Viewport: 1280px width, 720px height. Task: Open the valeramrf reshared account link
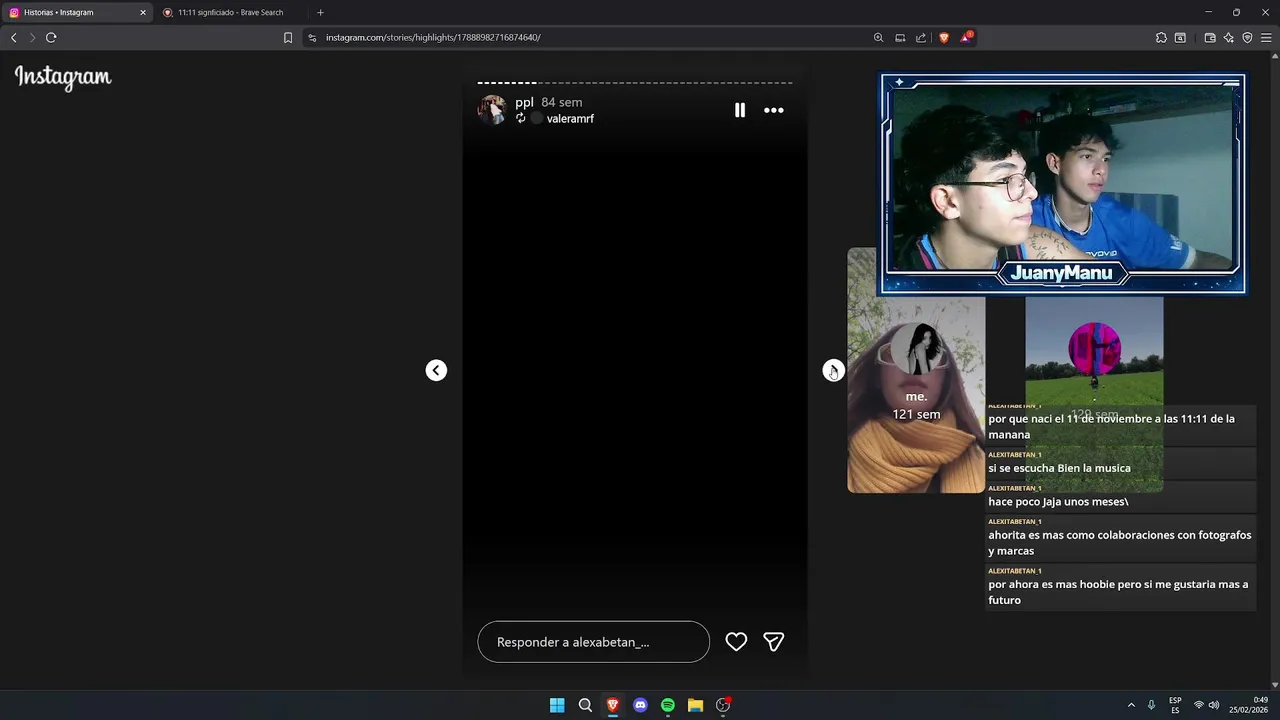[x=570, y=119]
